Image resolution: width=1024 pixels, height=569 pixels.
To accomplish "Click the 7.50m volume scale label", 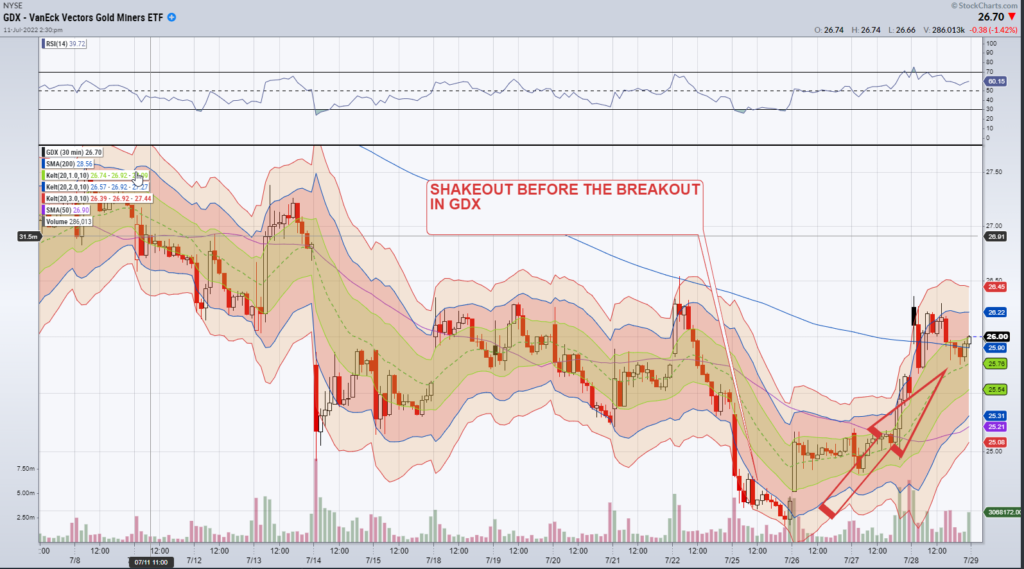I will (x=25, y=469).
